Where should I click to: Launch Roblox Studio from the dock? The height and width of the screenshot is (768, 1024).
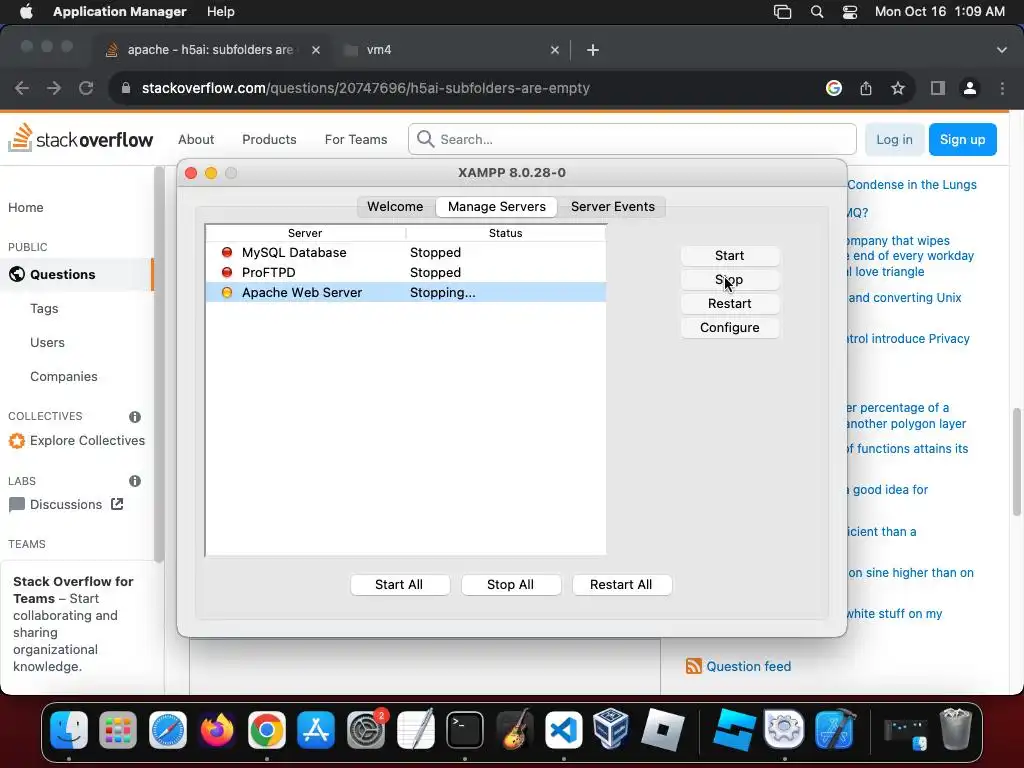(734, 729)
